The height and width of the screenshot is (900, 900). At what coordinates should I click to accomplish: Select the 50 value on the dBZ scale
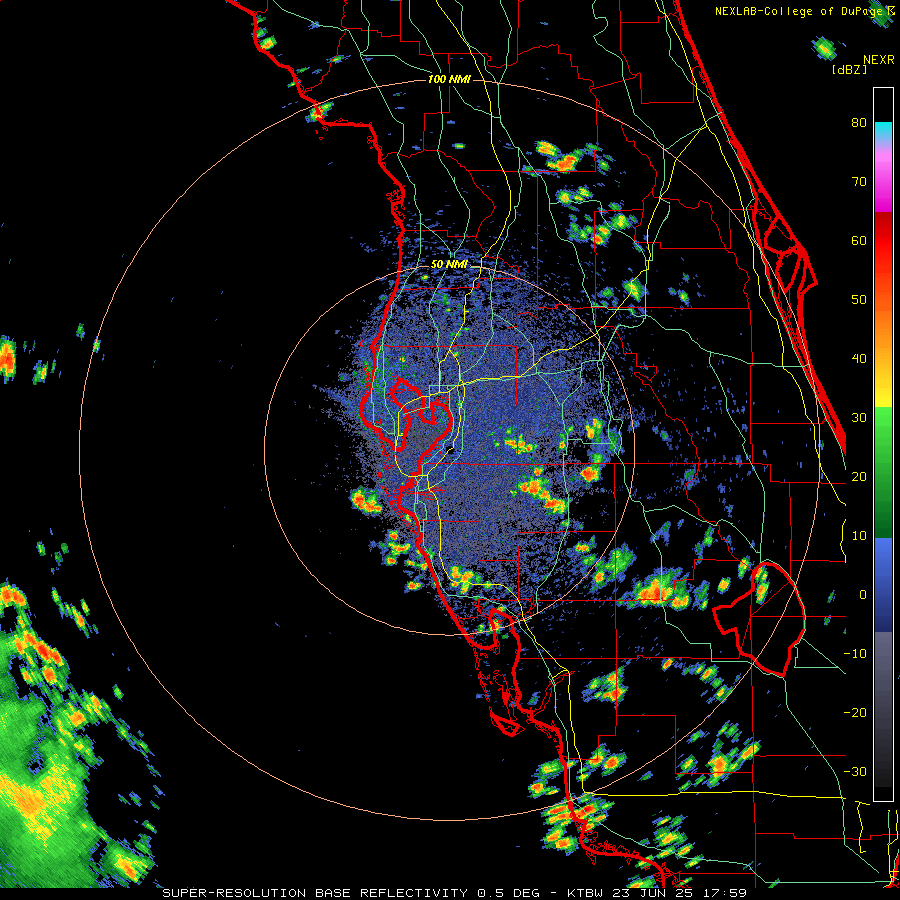[859, 300]
